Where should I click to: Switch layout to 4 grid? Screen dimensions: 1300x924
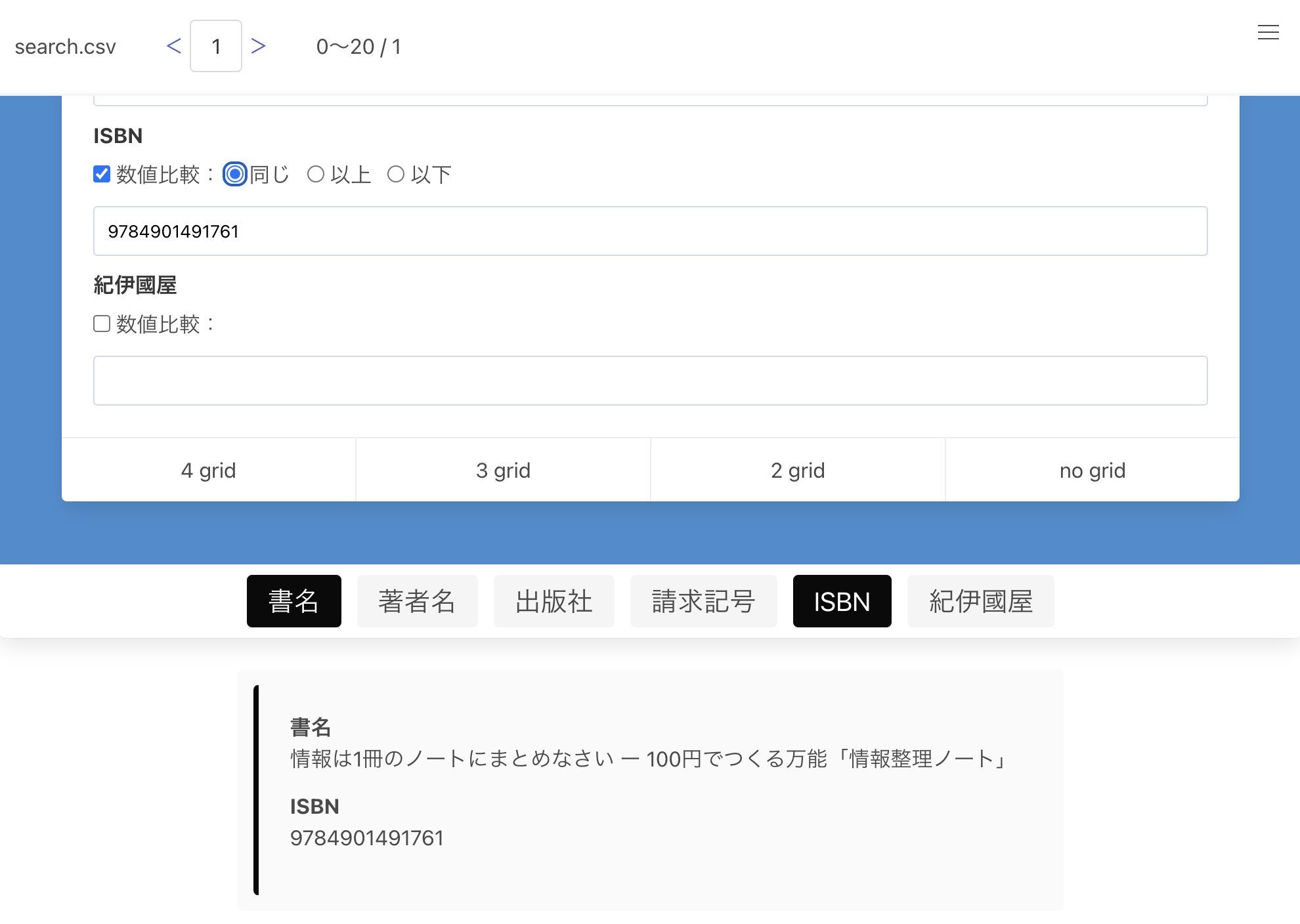coord(208,470)
